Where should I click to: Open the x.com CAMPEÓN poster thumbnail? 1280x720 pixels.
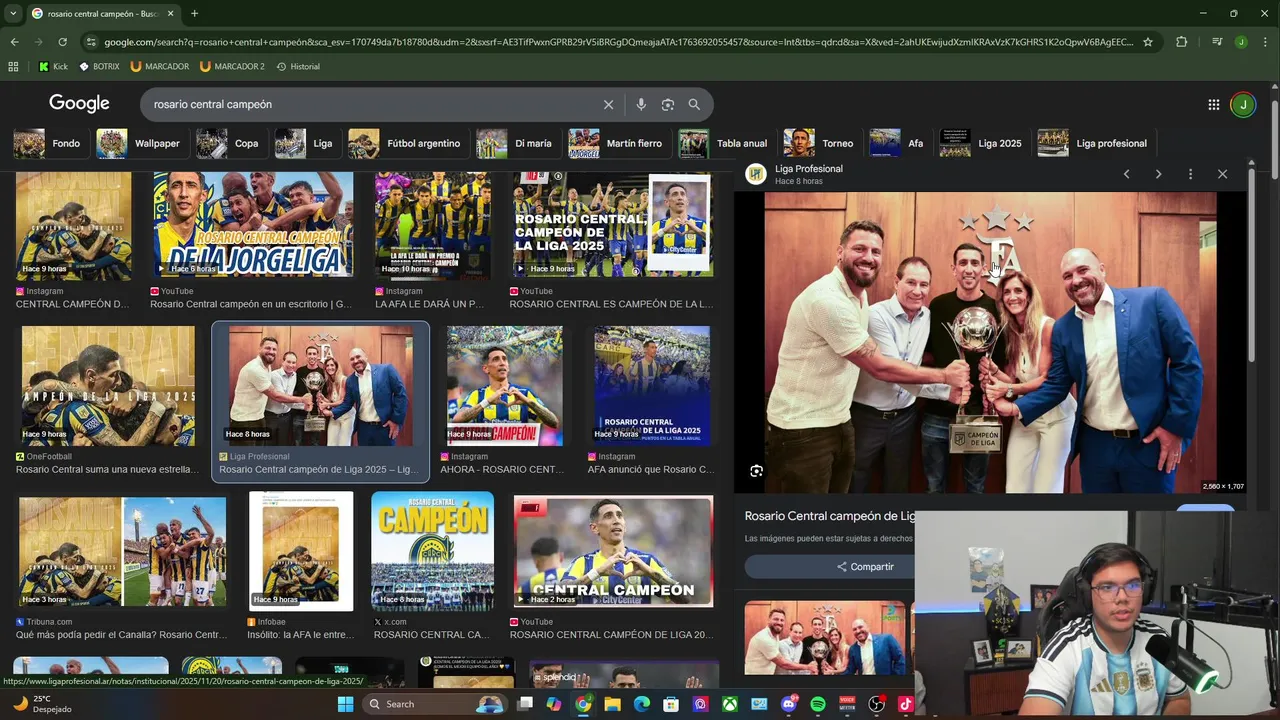click(432, 551)
